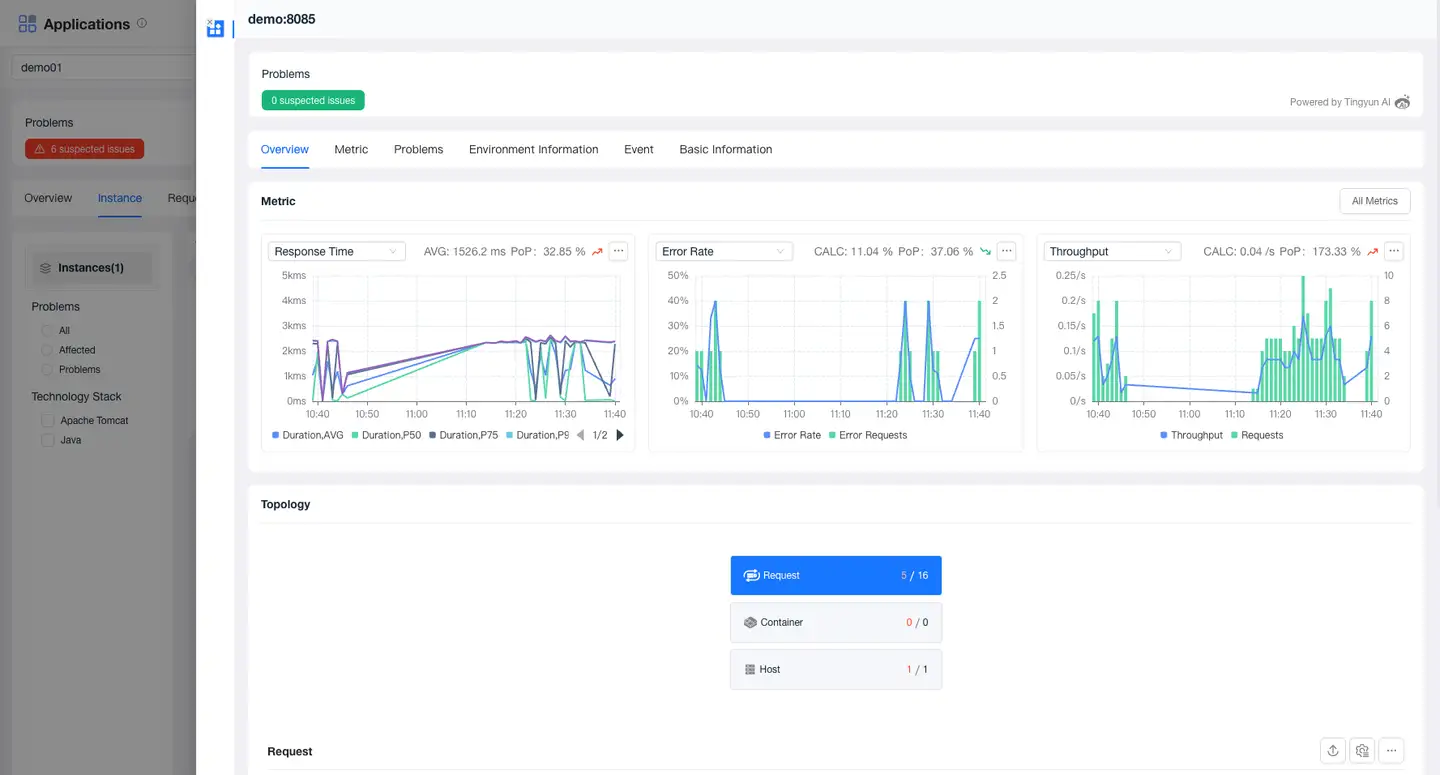This screenshot has width=1440, height=775.
Task: Check the Apache Tomcat technology stack checkbox
Action: coord(47,420)
